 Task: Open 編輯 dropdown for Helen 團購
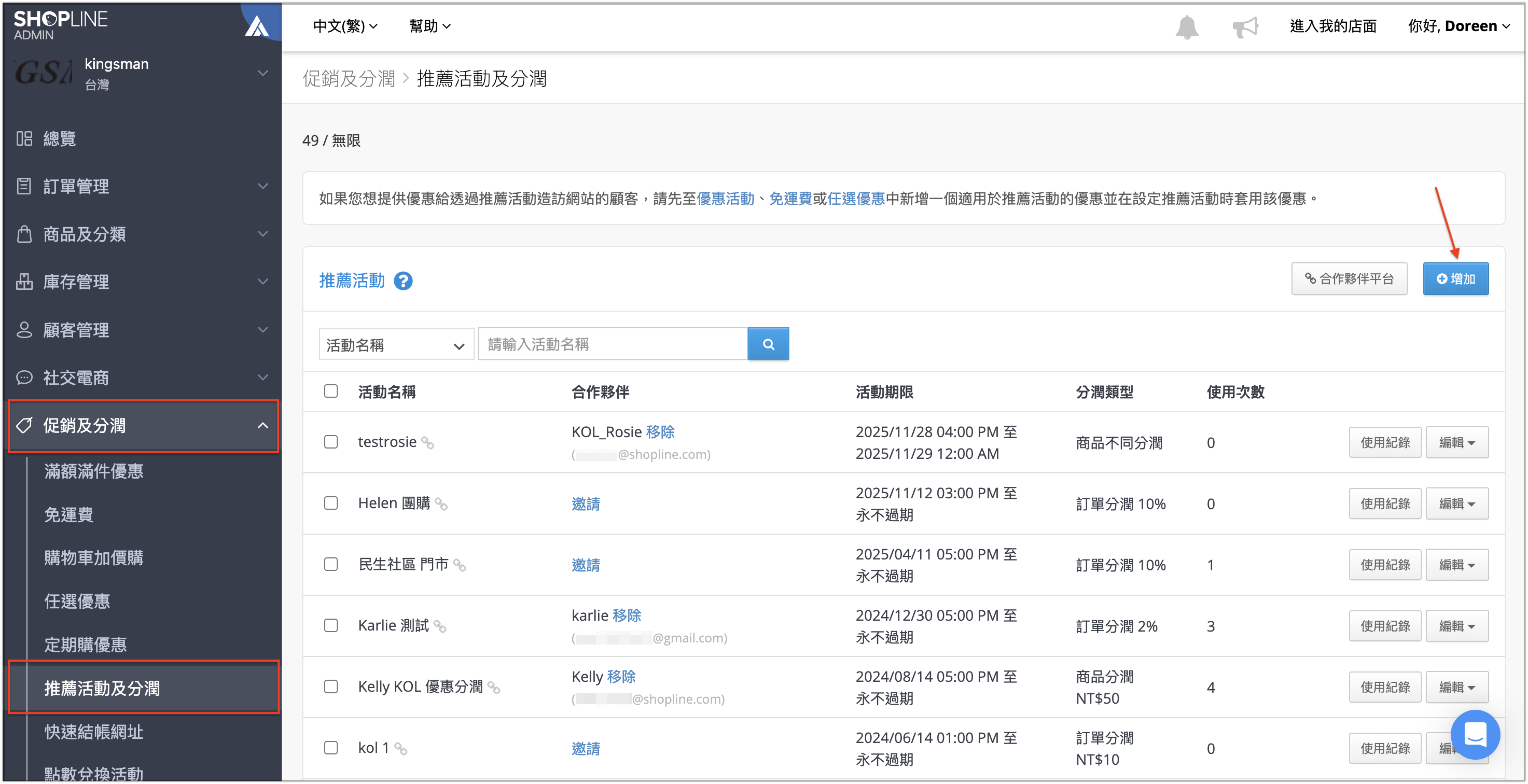pyautogui.click(x=1457, y=503)
